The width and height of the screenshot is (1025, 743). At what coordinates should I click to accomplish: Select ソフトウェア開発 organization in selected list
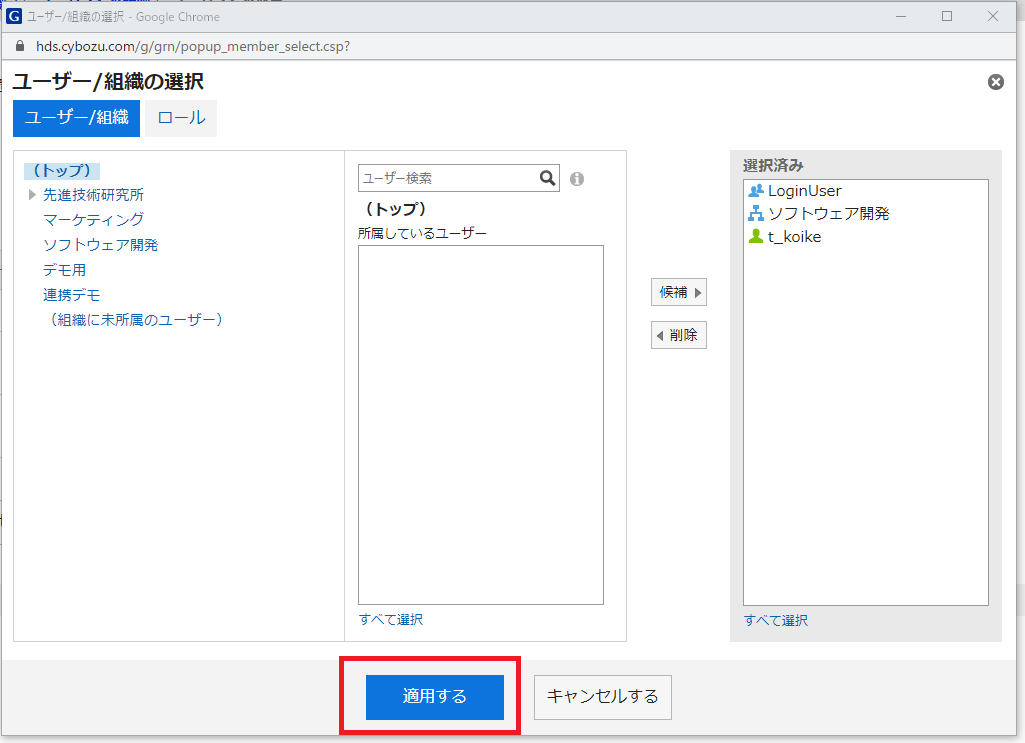(x=828, y=214)
